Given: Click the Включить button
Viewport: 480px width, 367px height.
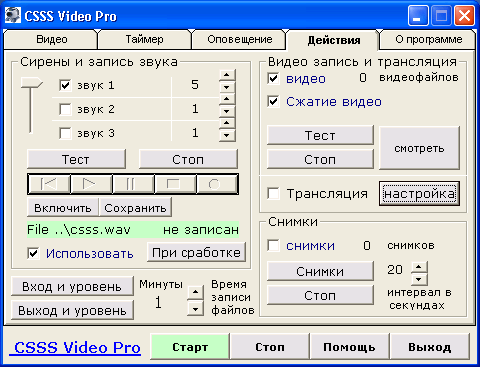Looking at the screenshot, I should (x=63, y=208).
